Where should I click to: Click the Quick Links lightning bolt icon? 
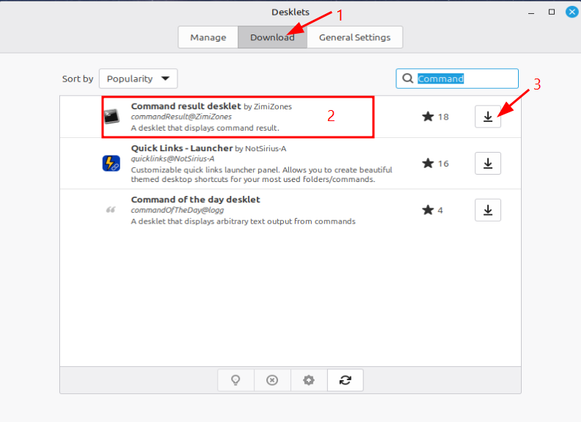(111, 163)
